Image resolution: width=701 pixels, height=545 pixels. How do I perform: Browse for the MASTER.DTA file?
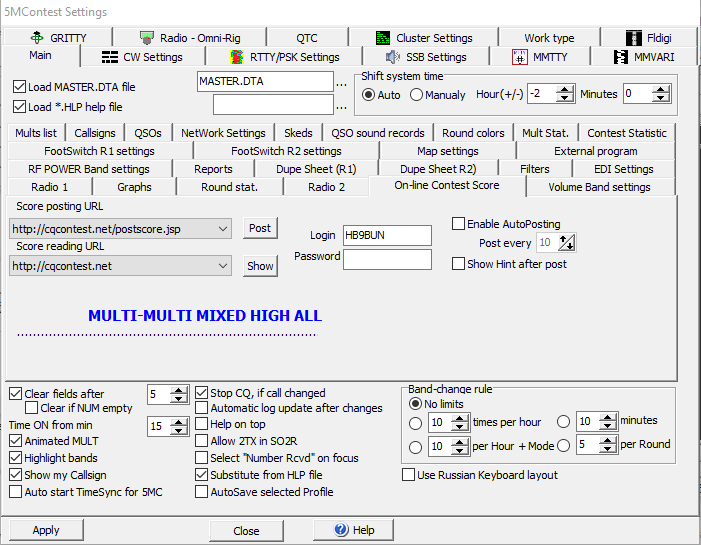(342, 81)
